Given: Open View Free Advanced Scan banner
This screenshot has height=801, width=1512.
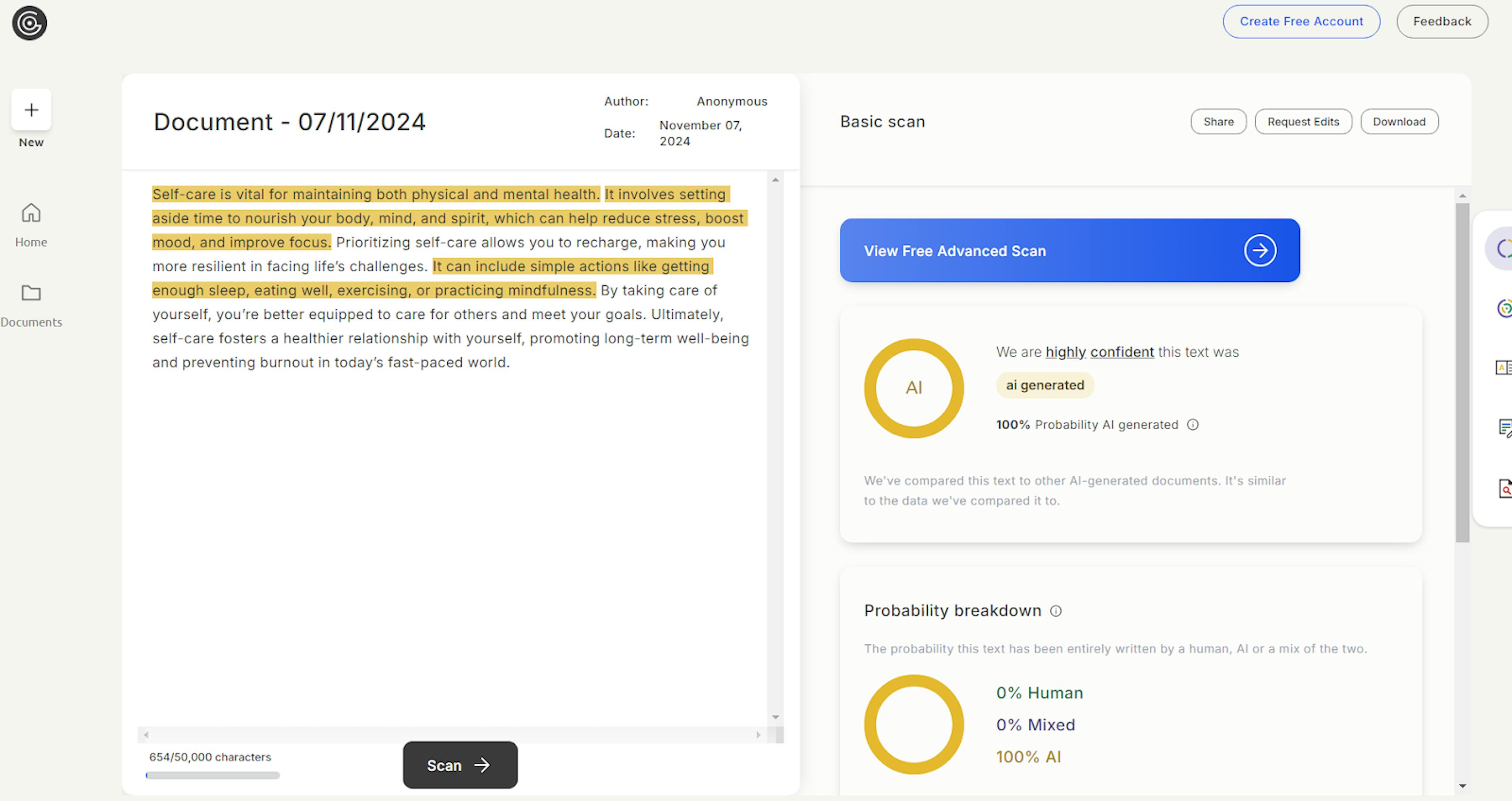Looking at the screenshot, I should (x=1069, y=251).
